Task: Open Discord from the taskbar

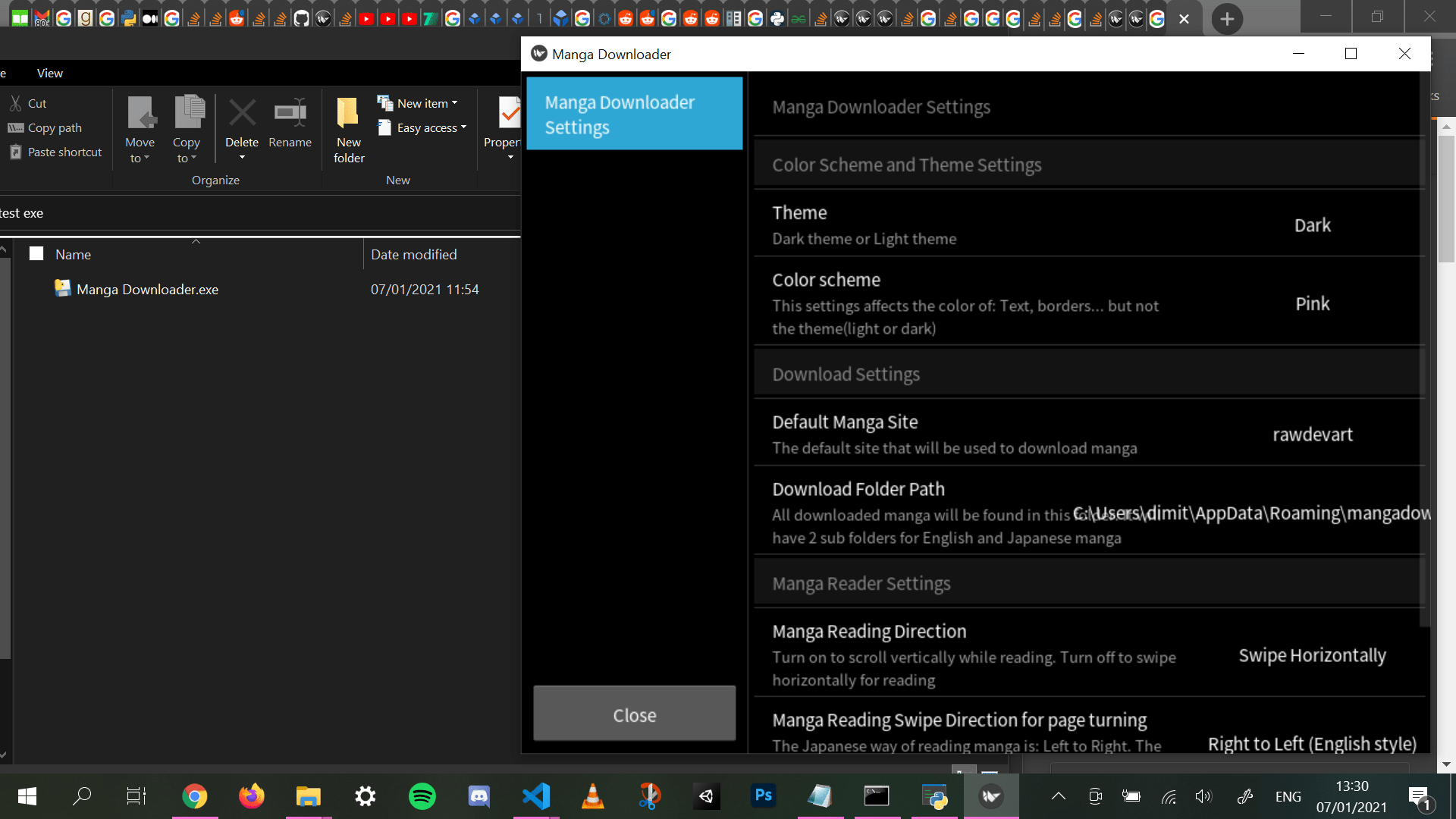Action: click(x=479, y=795)
